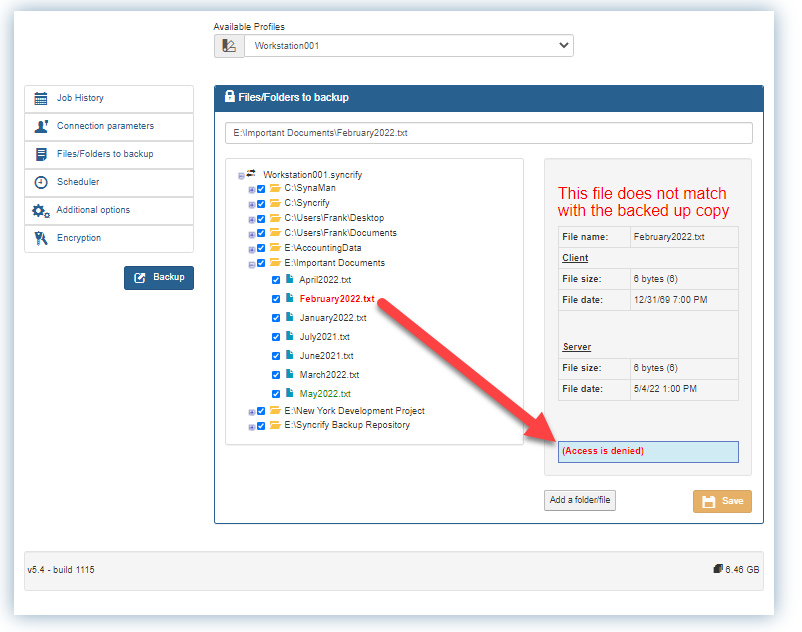Viewport: 802px width, 632px height.
Task: Open Additional options section
Action: (x=109, y=210)
